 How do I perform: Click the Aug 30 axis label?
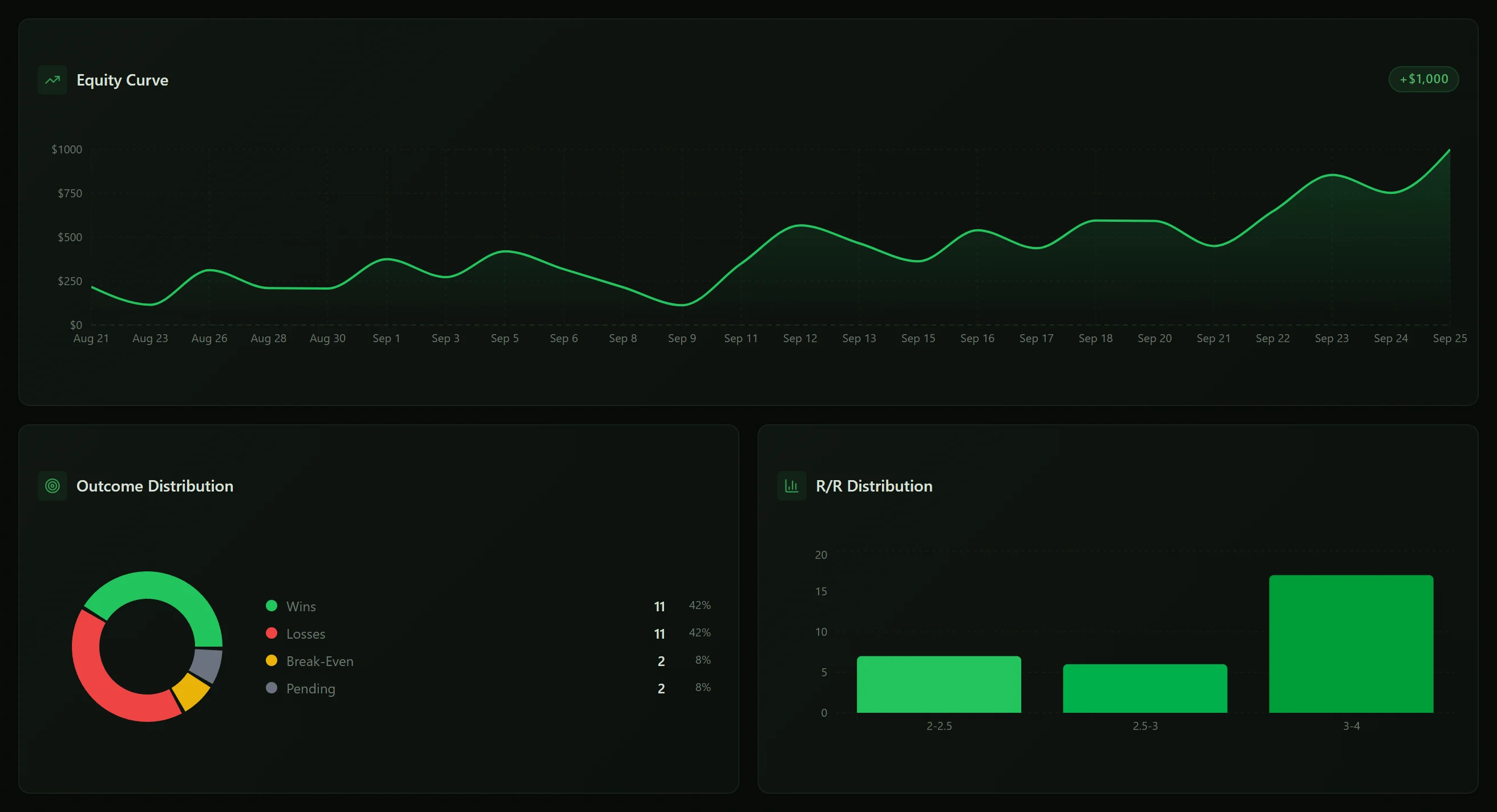(327, 338)
